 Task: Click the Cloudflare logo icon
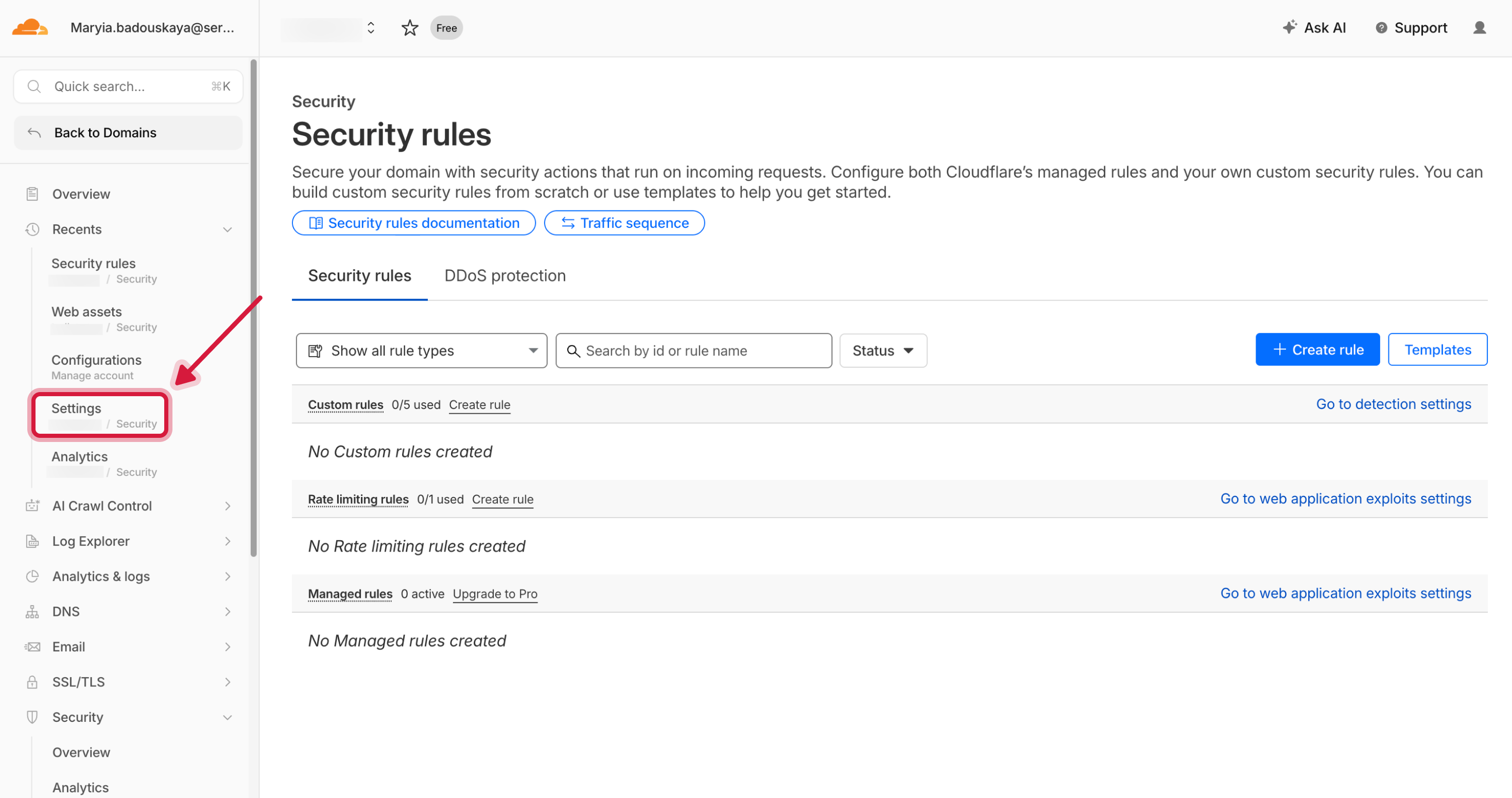click(x=30, y=28)
